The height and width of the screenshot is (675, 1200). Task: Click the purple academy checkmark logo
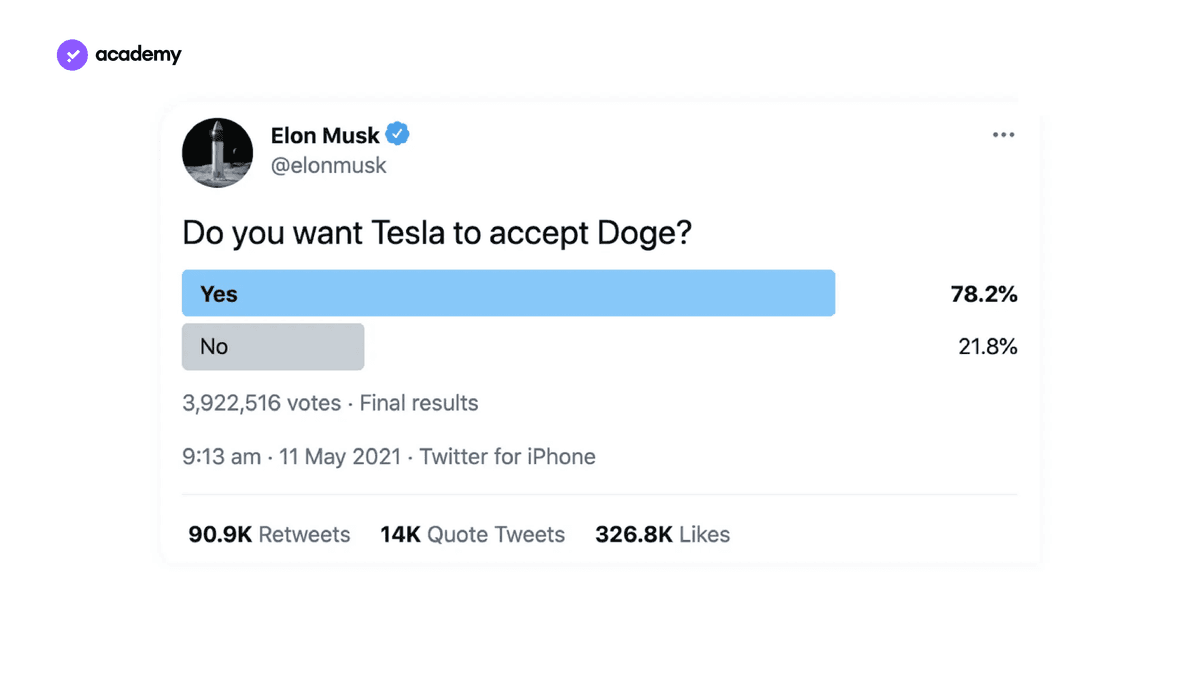[x=73, y=55]
